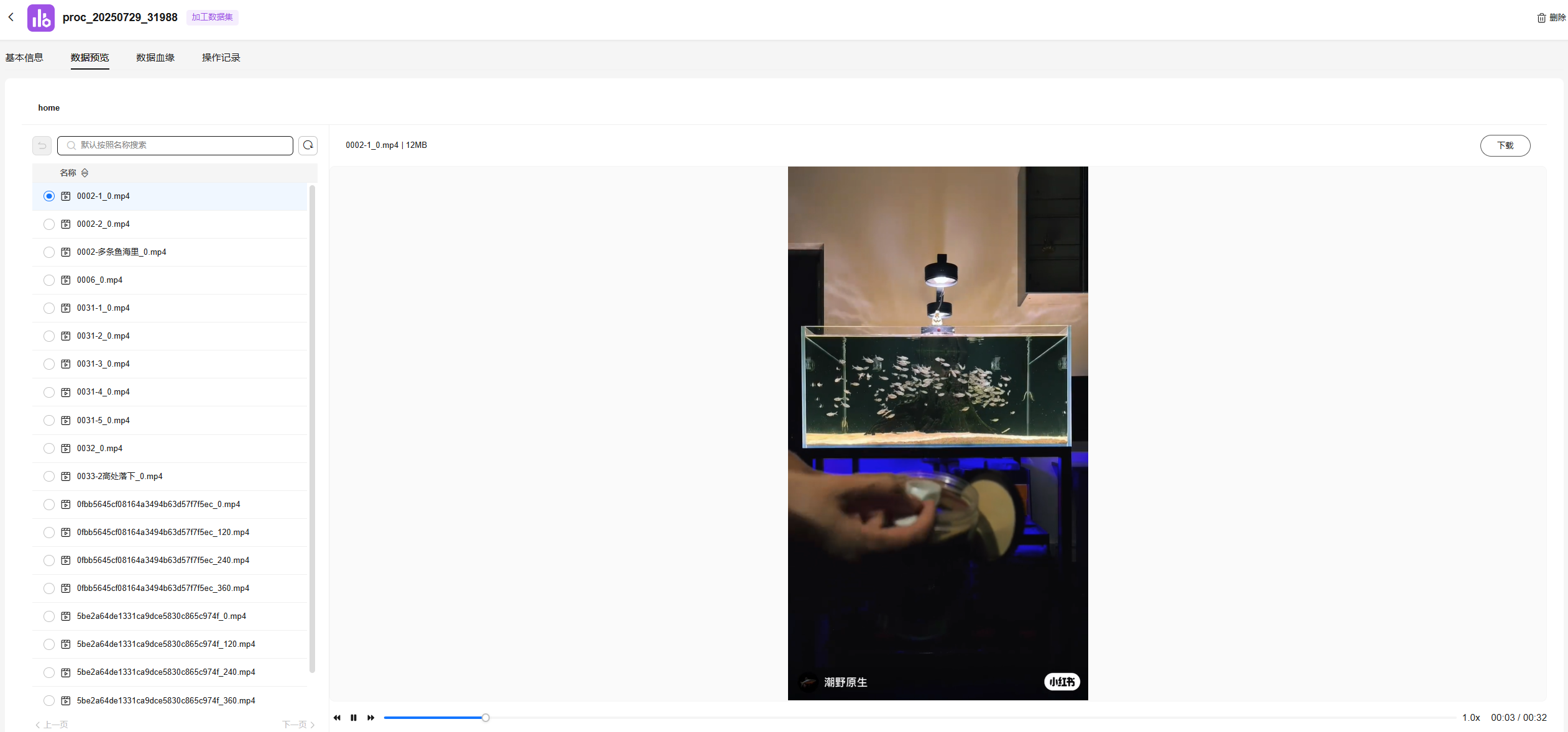Click the 下载 button
1568x732 pixels.
1505,145
